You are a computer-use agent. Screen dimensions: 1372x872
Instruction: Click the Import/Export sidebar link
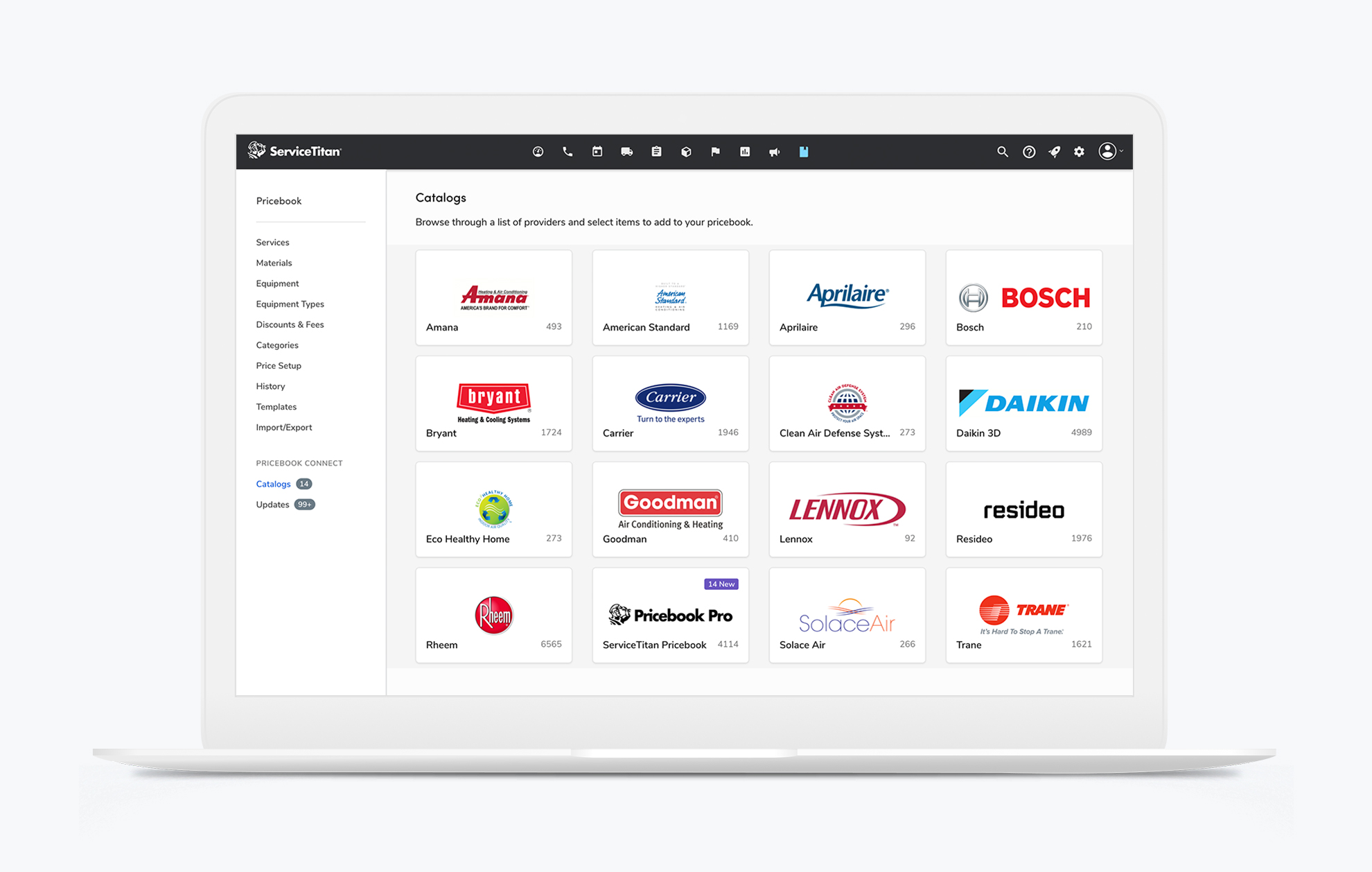[283, 427]
